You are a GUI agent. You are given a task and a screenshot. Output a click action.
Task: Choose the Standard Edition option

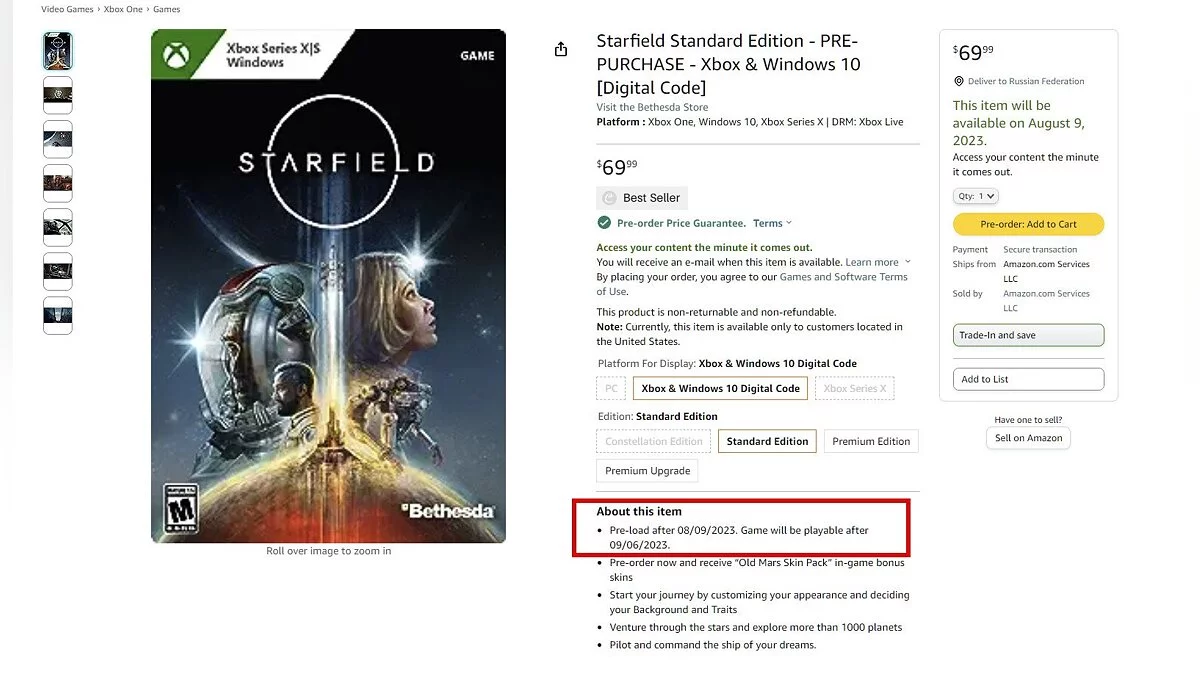pos(767,441)
